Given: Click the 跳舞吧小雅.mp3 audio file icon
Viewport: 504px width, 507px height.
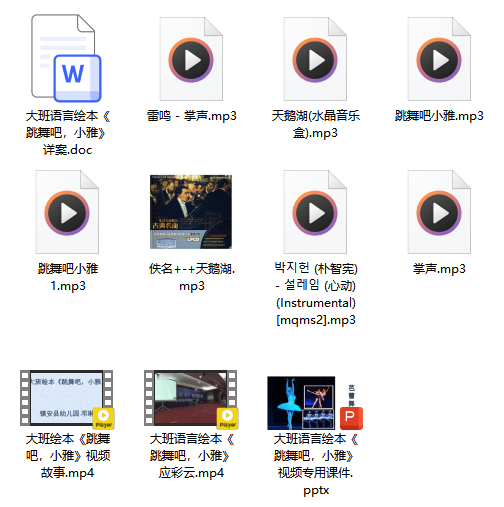Looking at the screenshot, I should point(439,59).
